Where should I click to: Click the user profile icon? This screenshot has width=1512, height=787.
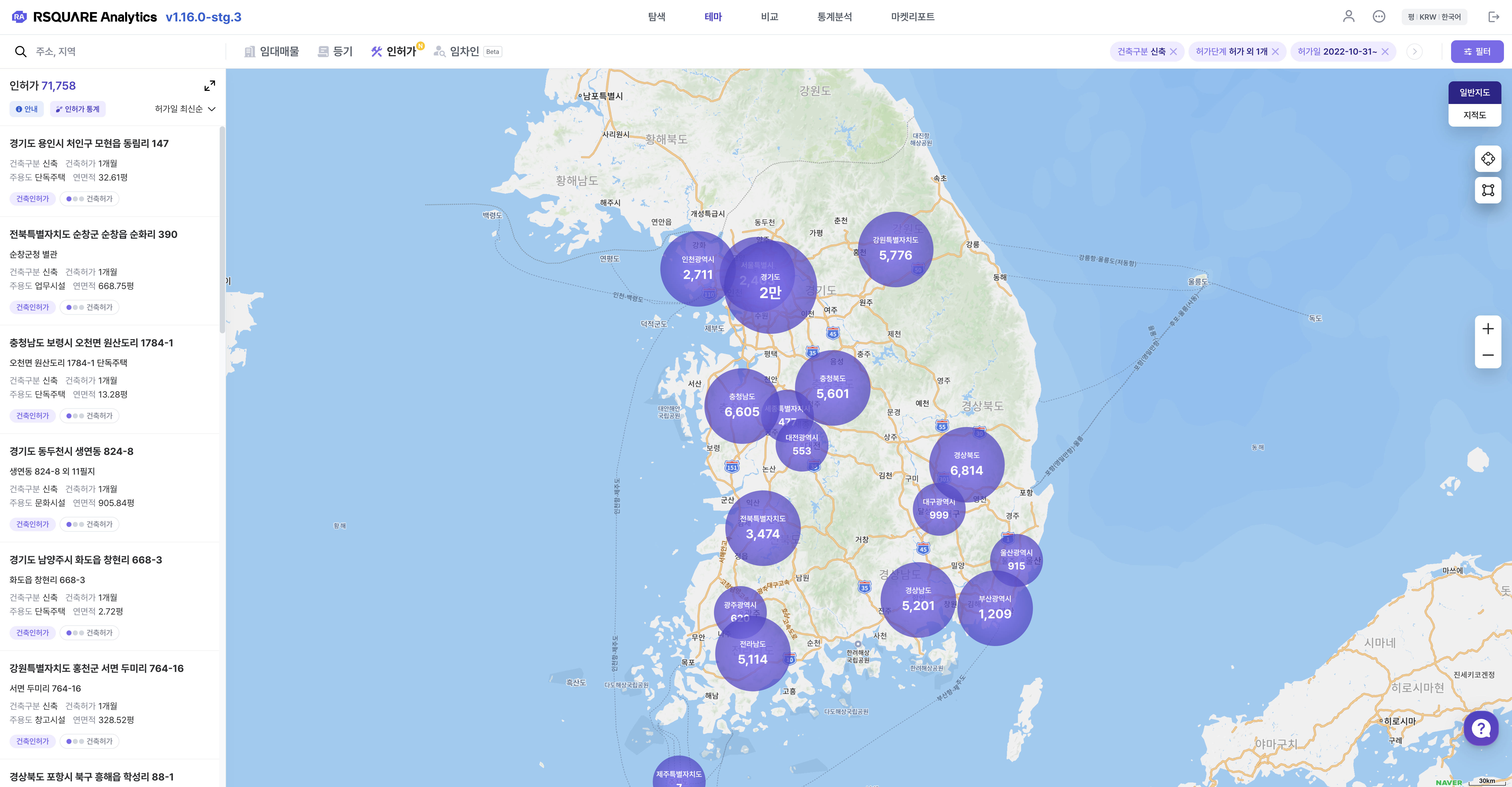(x=1348, y=16)
